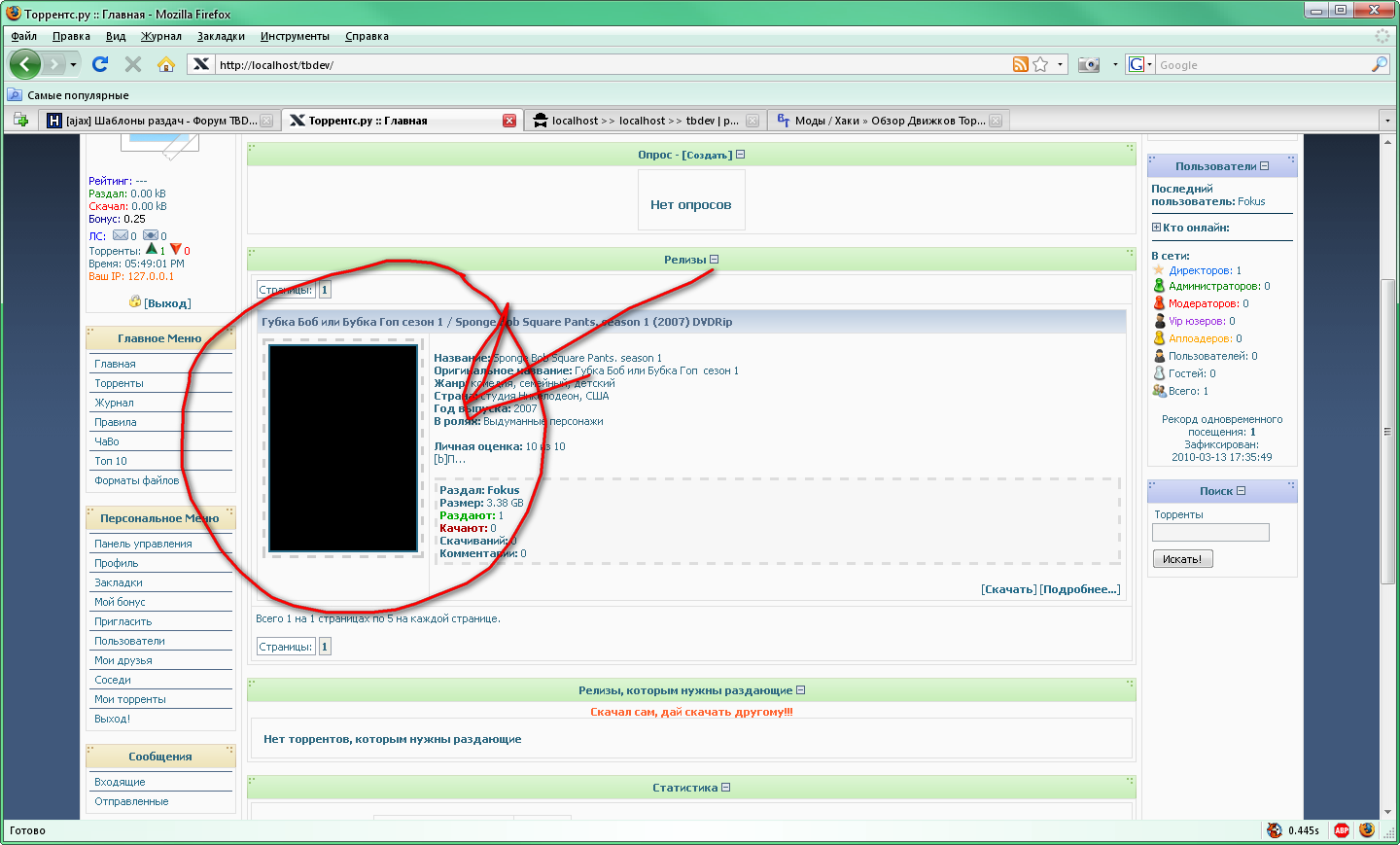1400x845 pixels.
Task: Stop loading with the X icon
Action: coord(133,64)
